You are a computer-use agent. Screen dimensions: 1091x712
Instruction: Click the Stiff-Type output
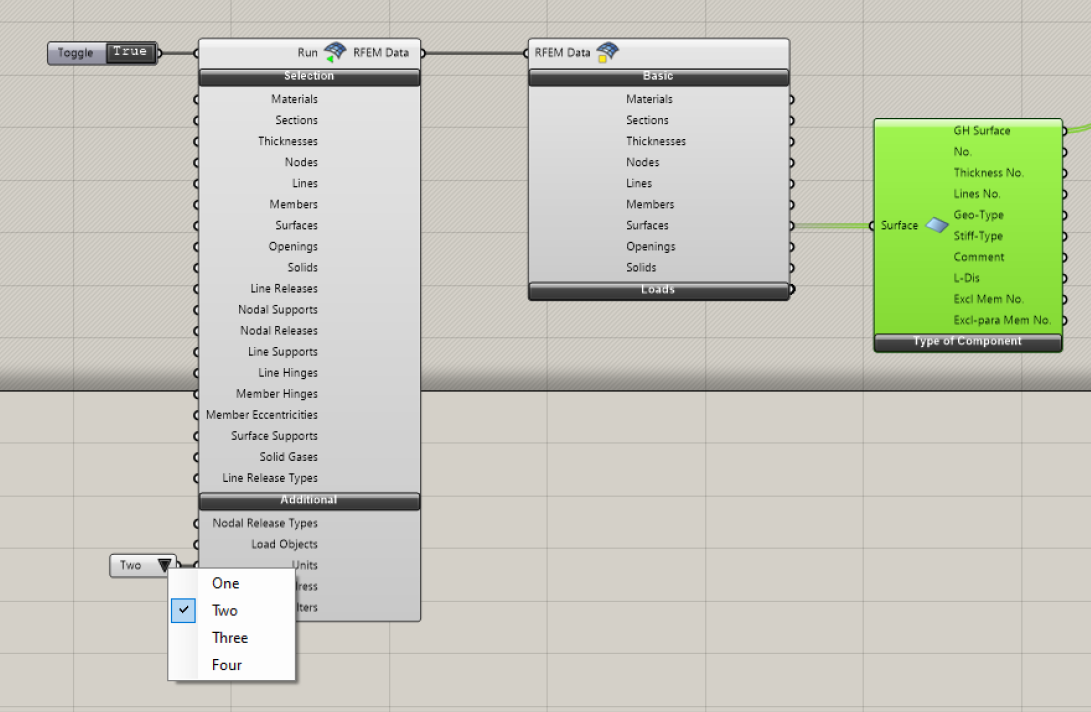978,236
